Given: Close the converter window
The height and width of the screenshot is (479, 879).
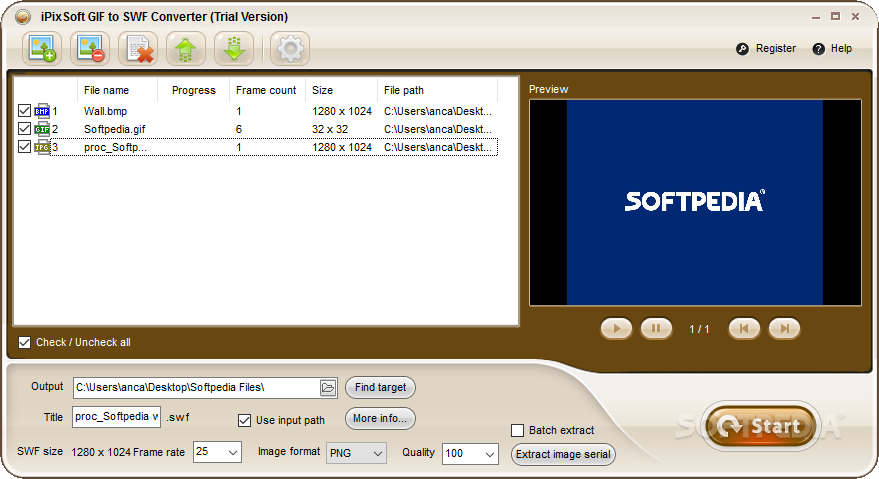Looking at the screenshot, I should (x=855, y=17).
